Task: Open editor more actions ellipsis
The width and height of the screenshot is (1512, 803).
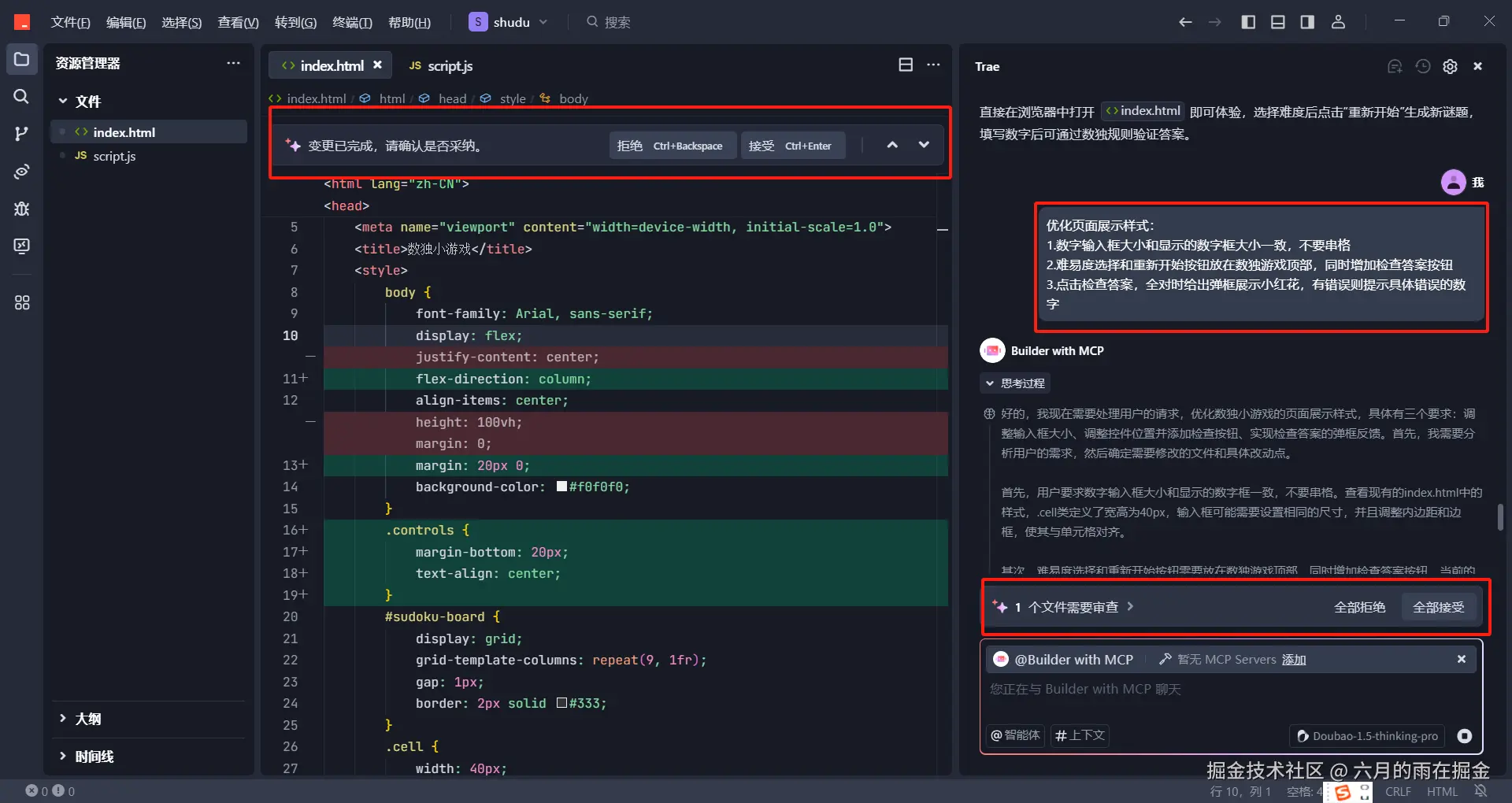Action: 933,65
